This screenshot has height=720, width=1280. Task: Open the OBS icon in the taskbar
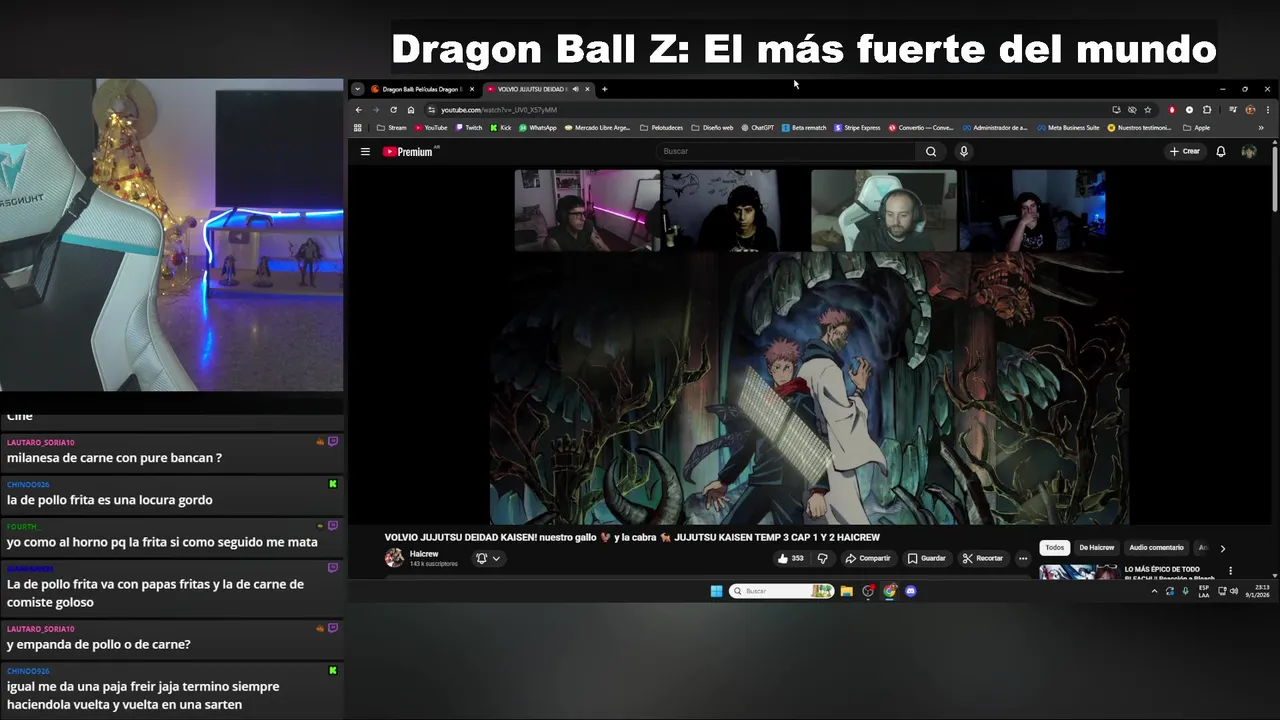(x=868, y=591)
